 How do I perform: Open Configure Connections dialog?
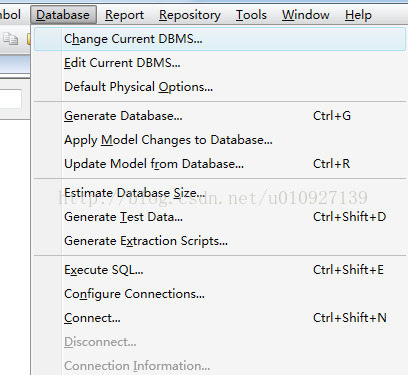point(220,294)
